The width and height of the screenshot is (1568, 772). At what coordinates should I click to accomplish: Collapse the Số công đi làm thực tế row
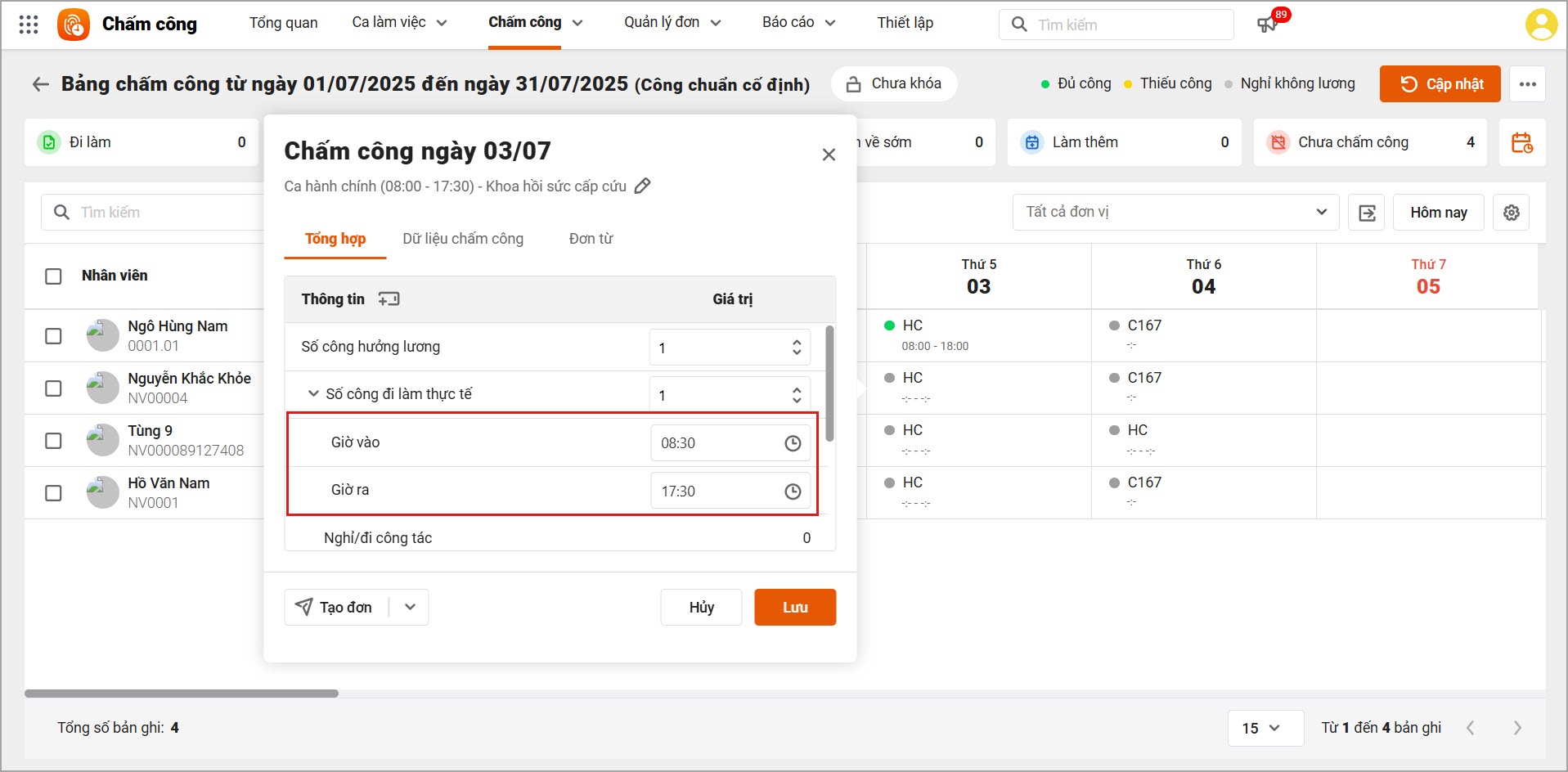[x=313, y=394]
